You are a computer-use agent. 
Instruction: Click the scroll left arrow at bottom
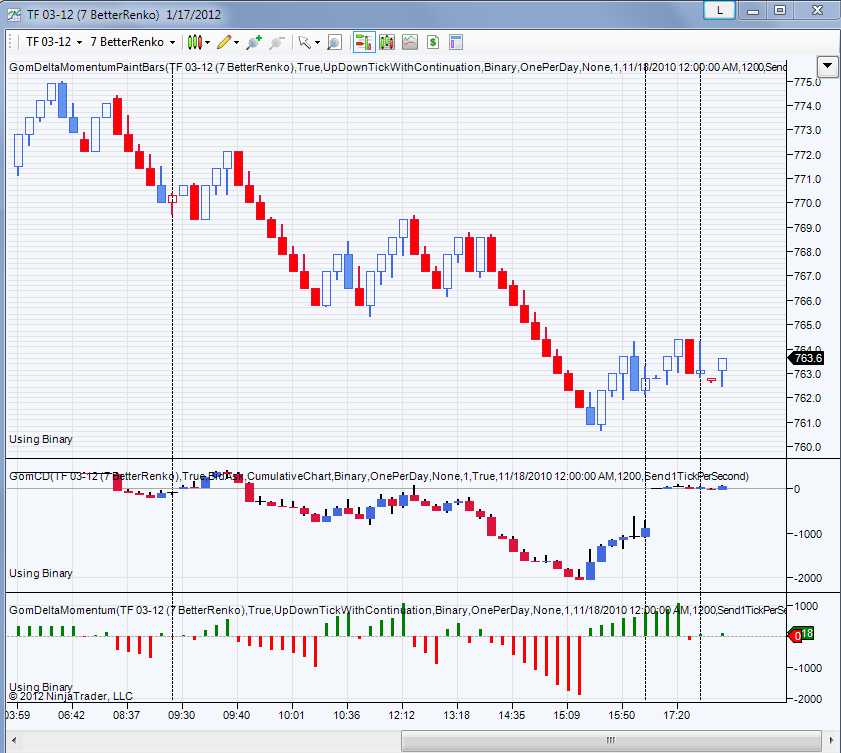14,741
